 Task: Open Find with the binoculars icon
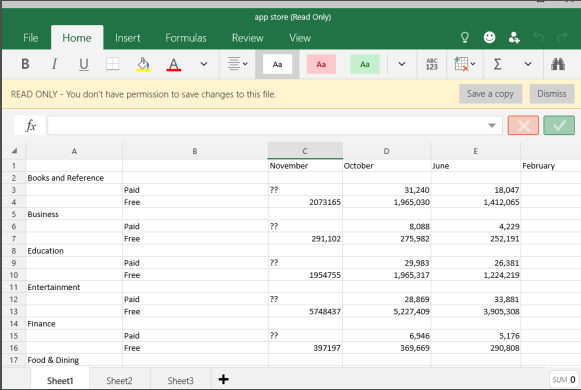[558, 64]
